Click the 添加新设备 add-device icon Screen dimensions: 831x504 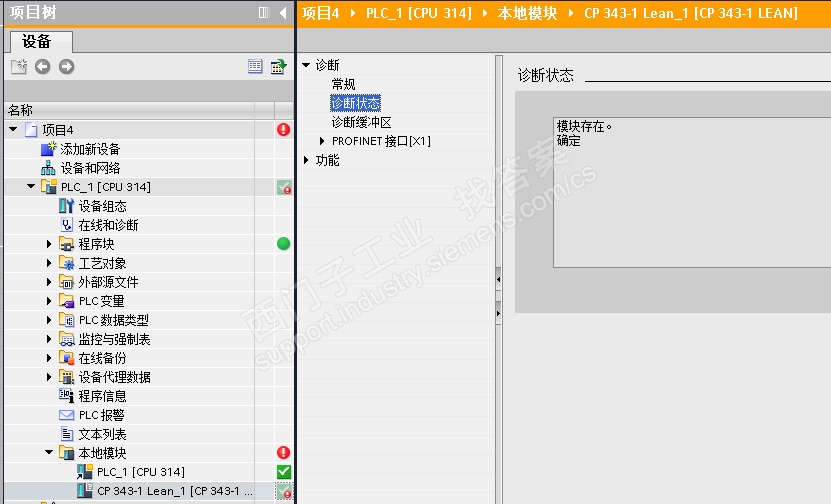click(48, 149)
